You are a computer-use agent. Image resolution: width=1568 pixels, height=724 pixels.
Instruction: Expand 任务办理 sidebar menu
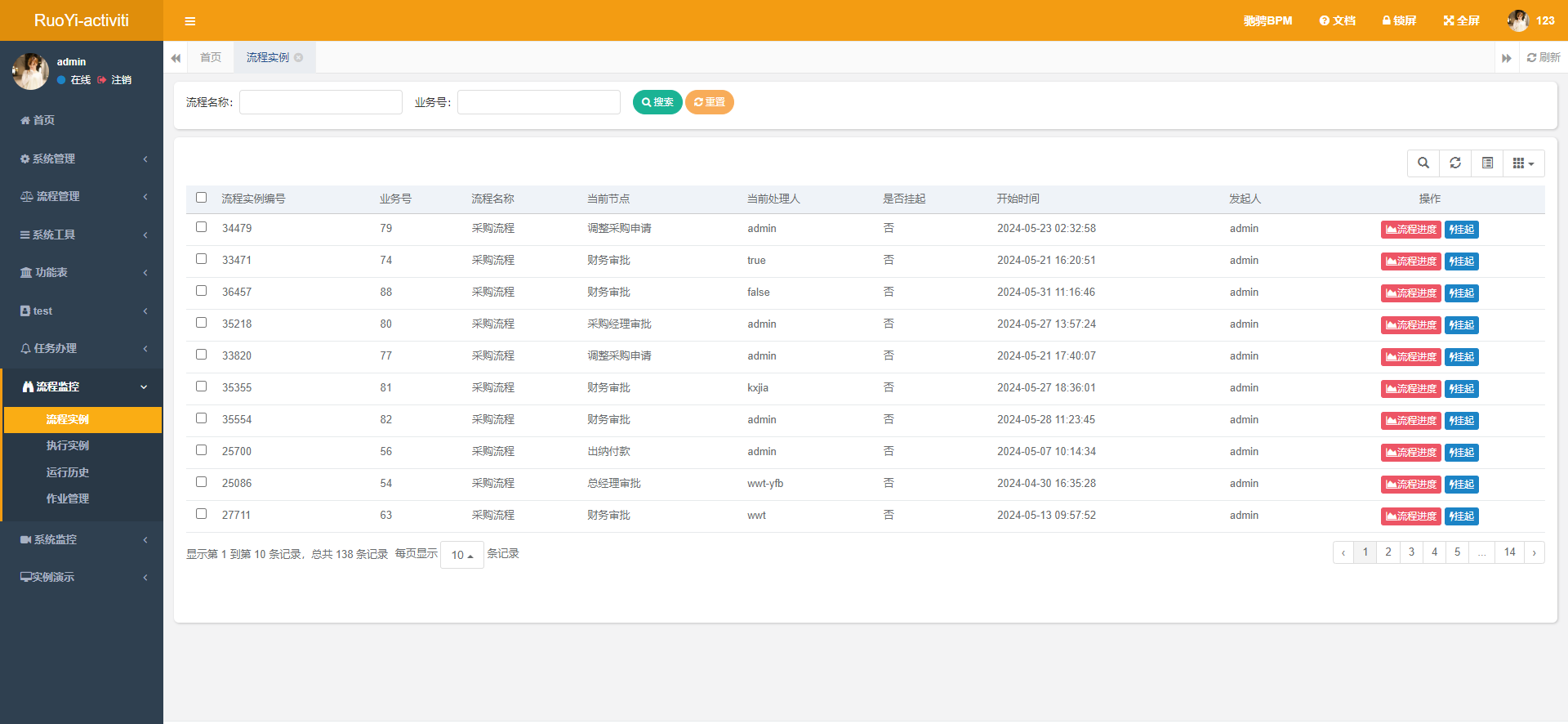[x=82, y=348]
